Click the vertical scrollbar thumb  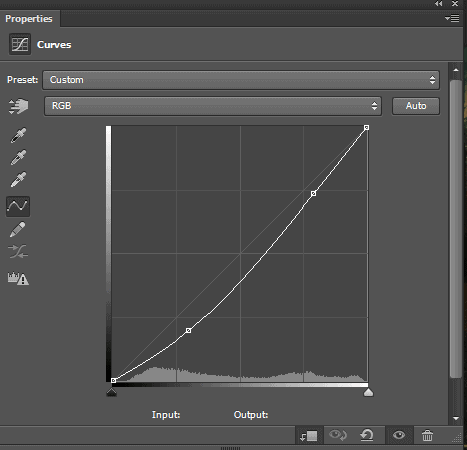(x=456, y=229)
